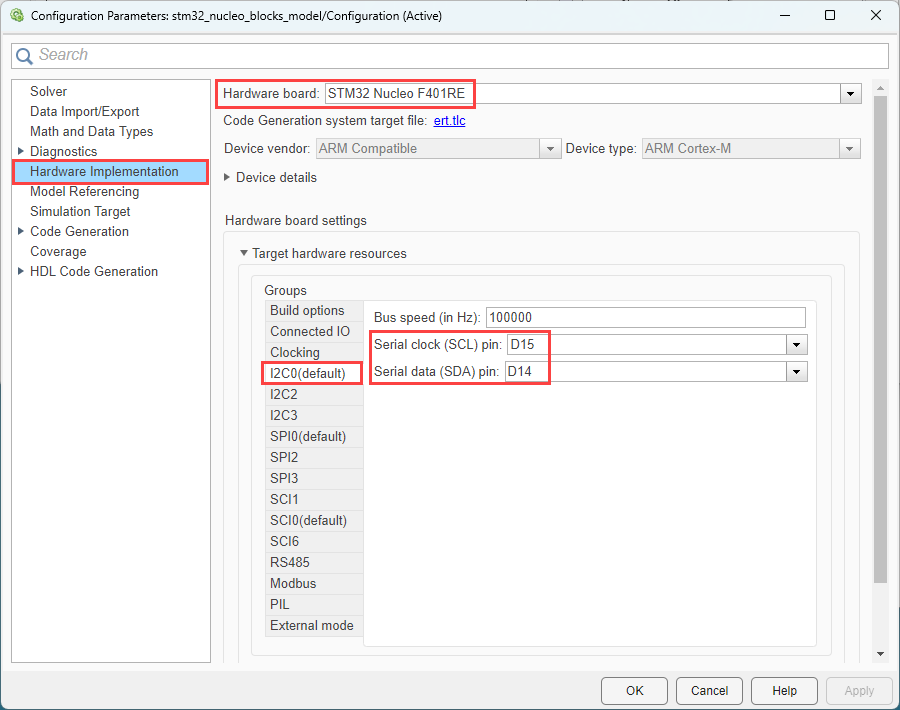This screenshot has height=710, width=900.
Task: Select the External mode group
Action: [311, 625]
